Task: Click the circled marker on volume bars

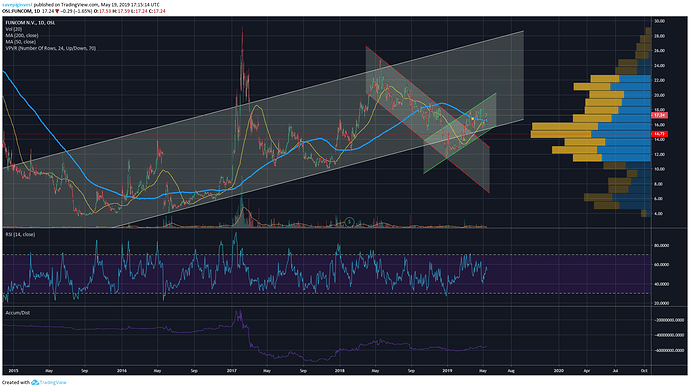Action: 349,222
